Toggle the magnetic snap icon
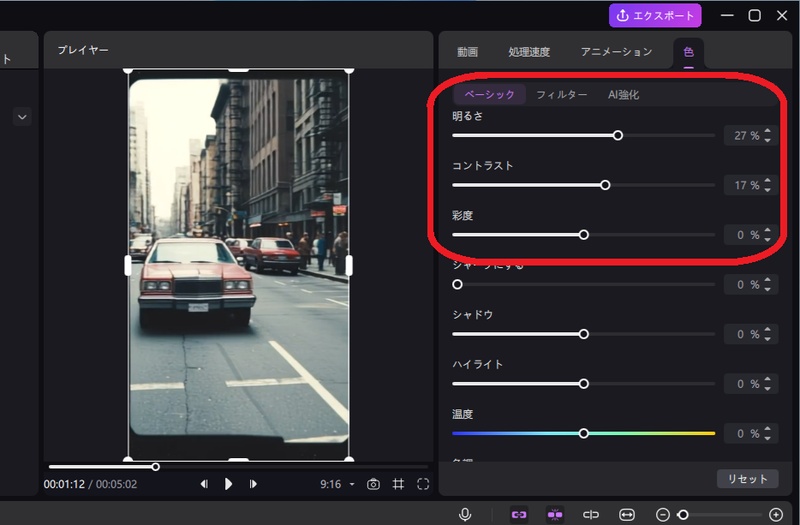 [x=555, y=514]
